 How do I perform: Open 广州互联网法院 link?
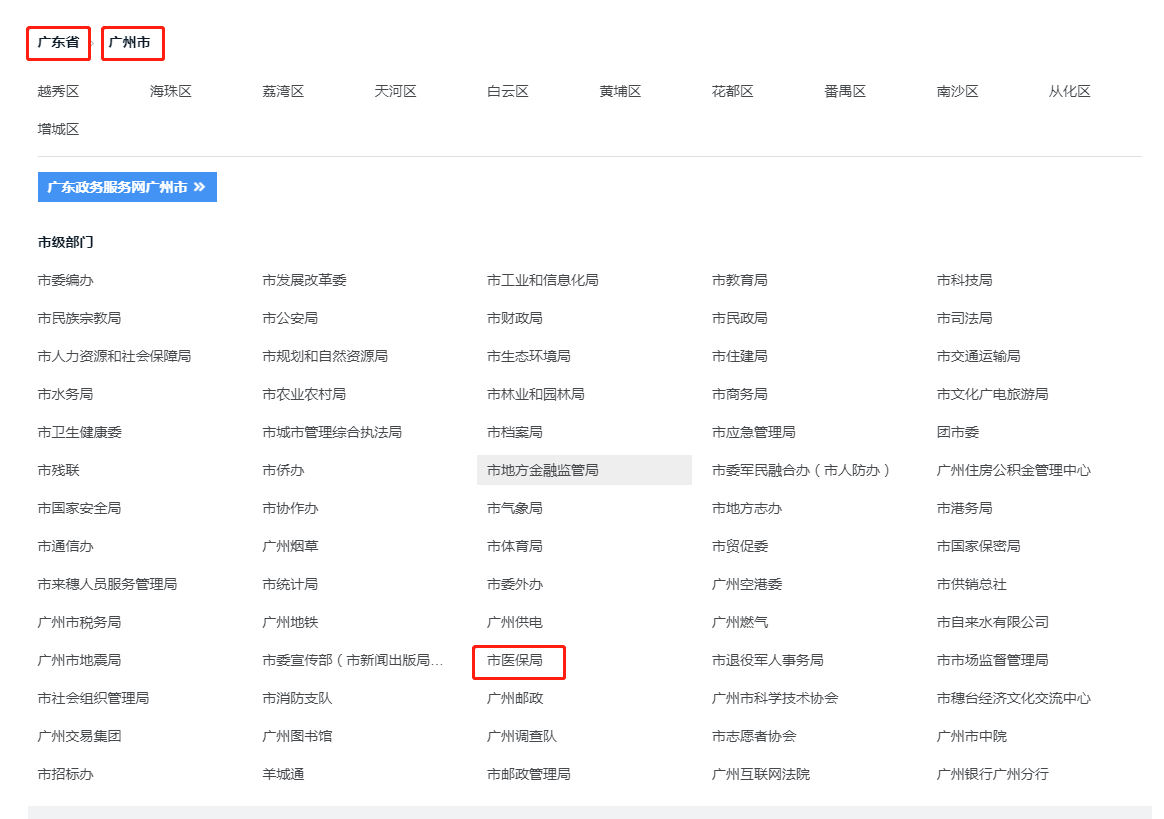(x=761, y=774)
